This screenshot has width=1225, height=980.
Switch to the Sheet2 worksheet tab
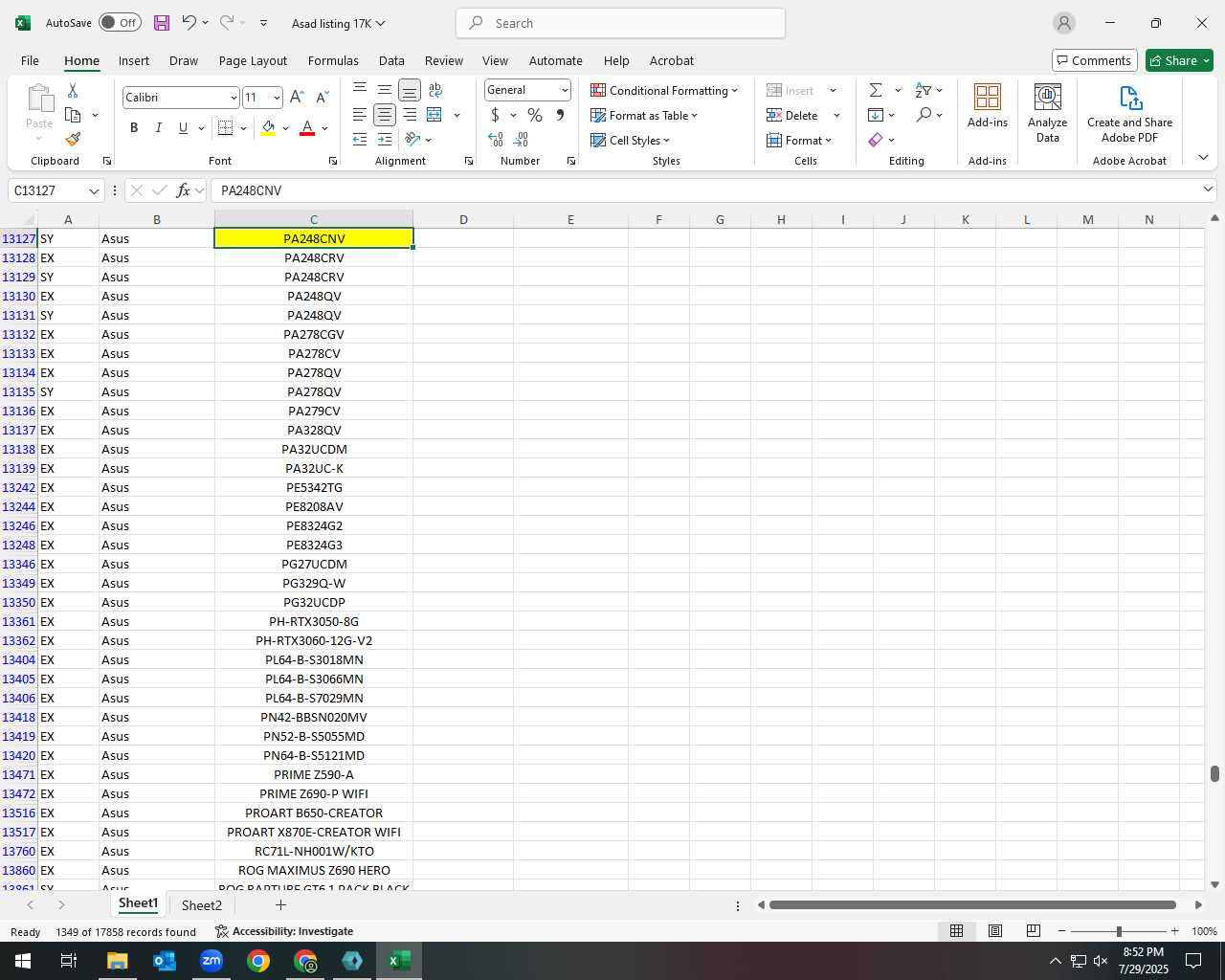click(201, 905)
